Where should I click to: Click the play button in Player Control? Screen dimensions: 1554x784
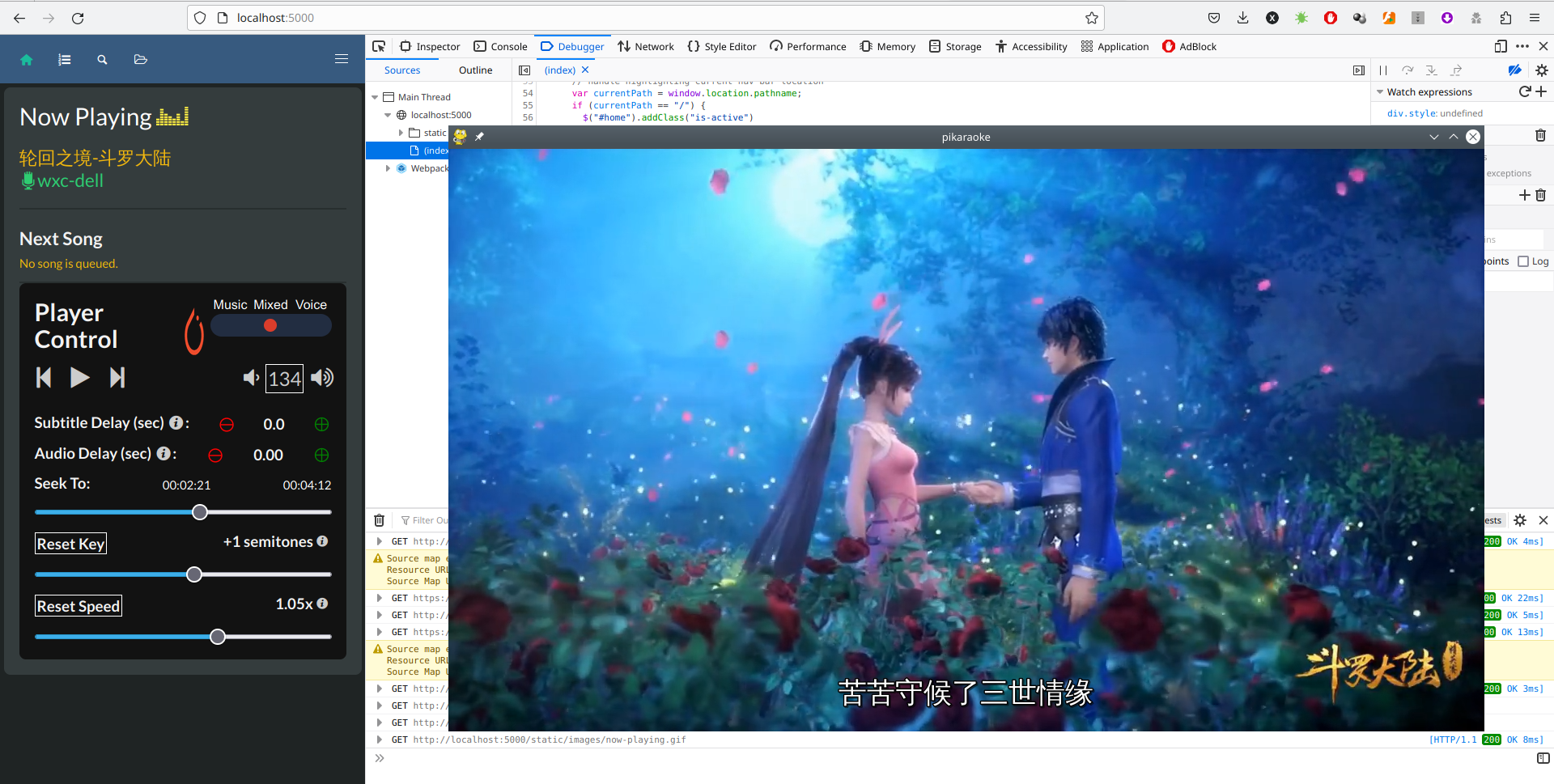click(79, 378)
